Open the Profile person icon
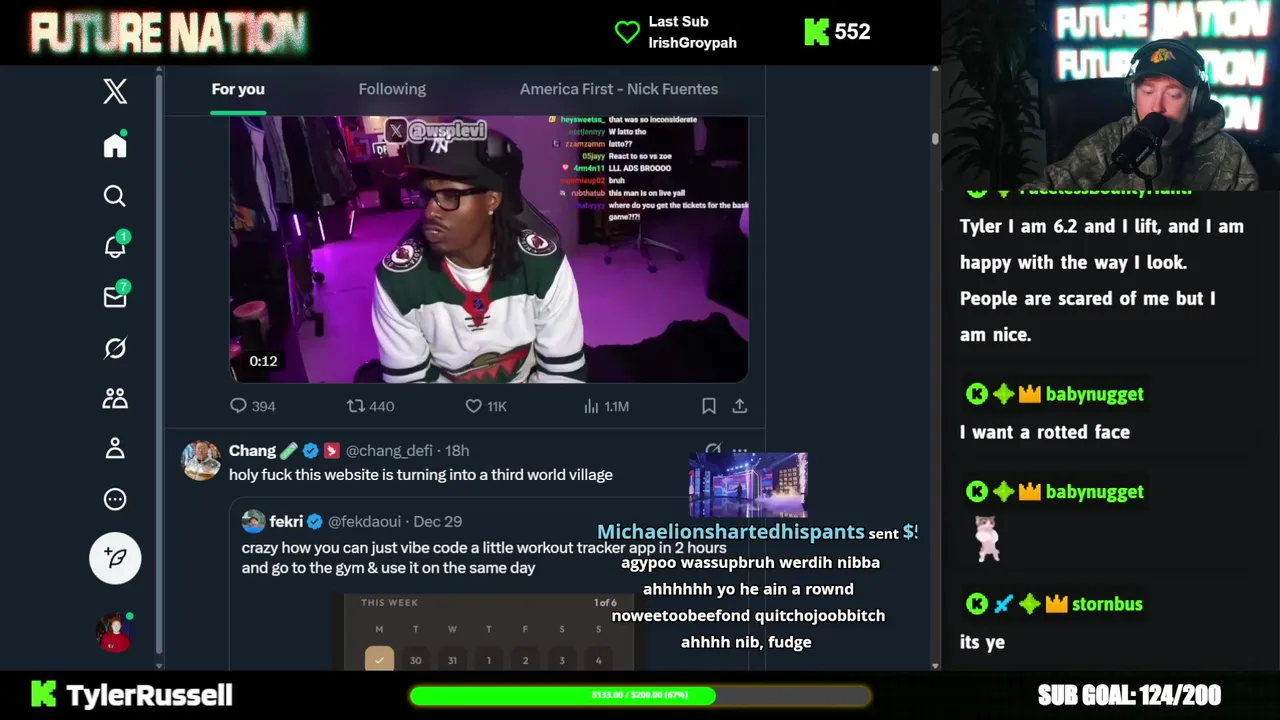This screenshot has width=1280, height=720. [115, 448]
